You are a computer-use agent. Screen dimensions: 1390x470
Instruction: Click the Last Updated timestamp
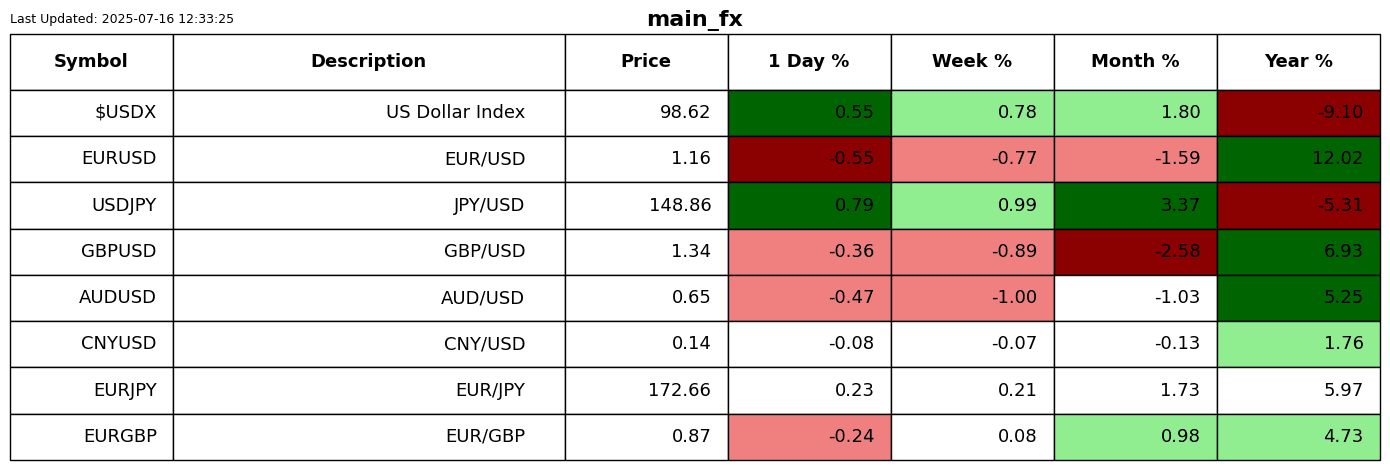click(x=122, y=19)
